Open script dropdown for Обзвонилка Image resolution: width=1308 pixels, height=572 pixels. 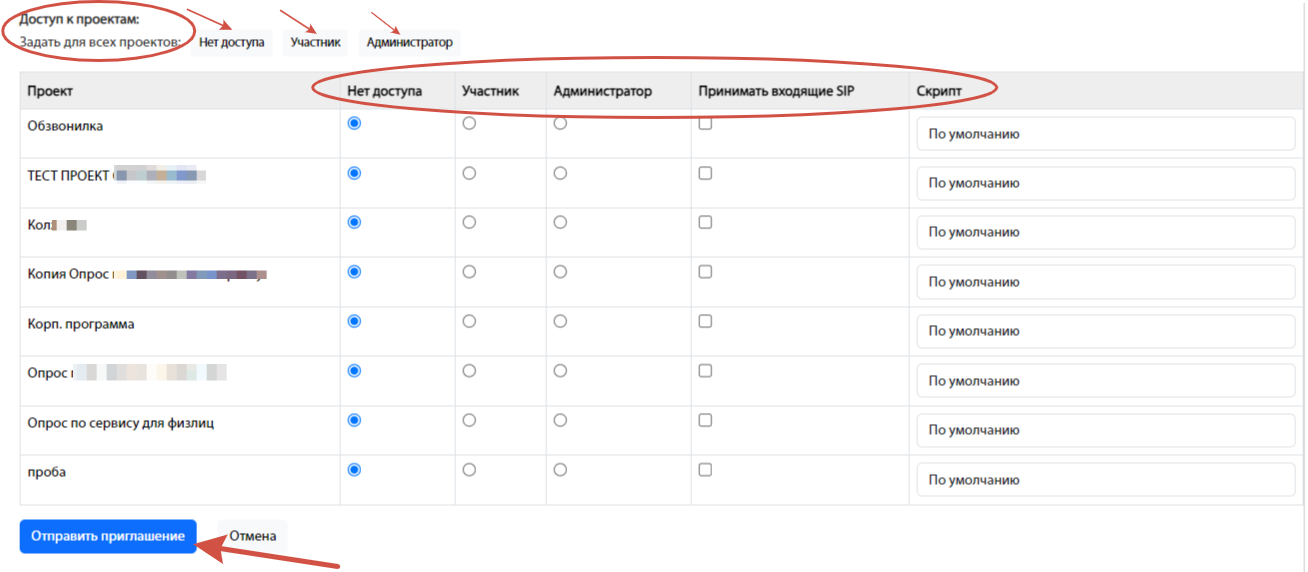[1105, 134]
